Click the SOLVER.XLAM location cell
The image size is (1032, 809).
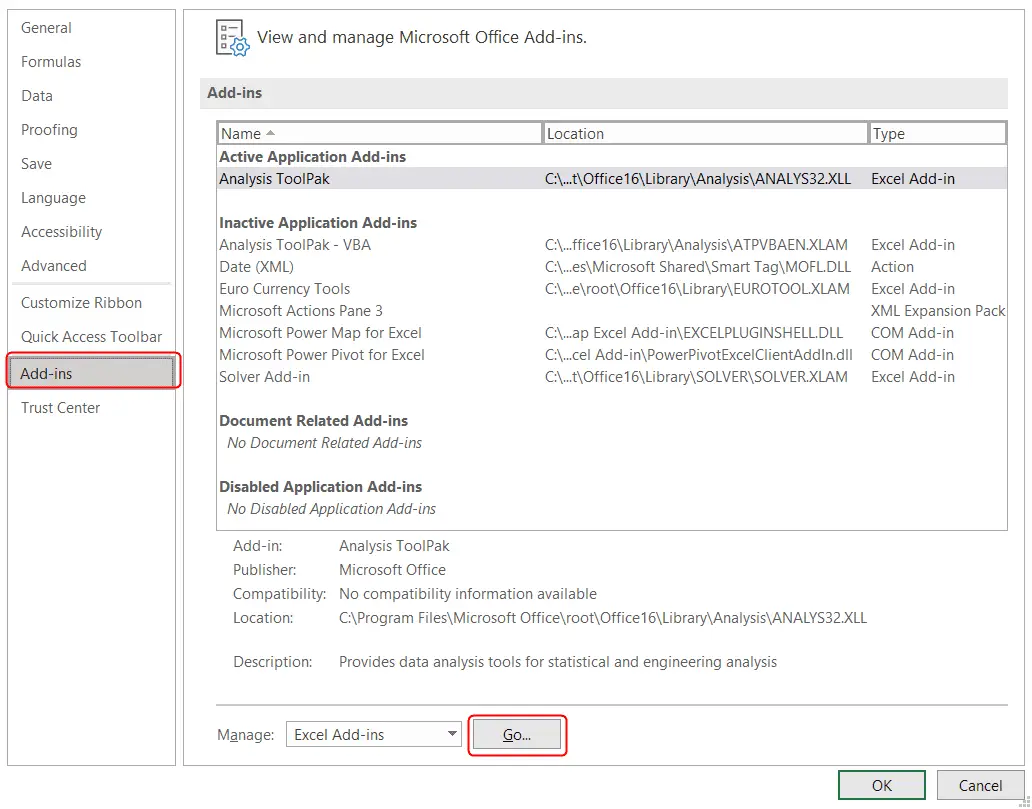coord(696,377)
